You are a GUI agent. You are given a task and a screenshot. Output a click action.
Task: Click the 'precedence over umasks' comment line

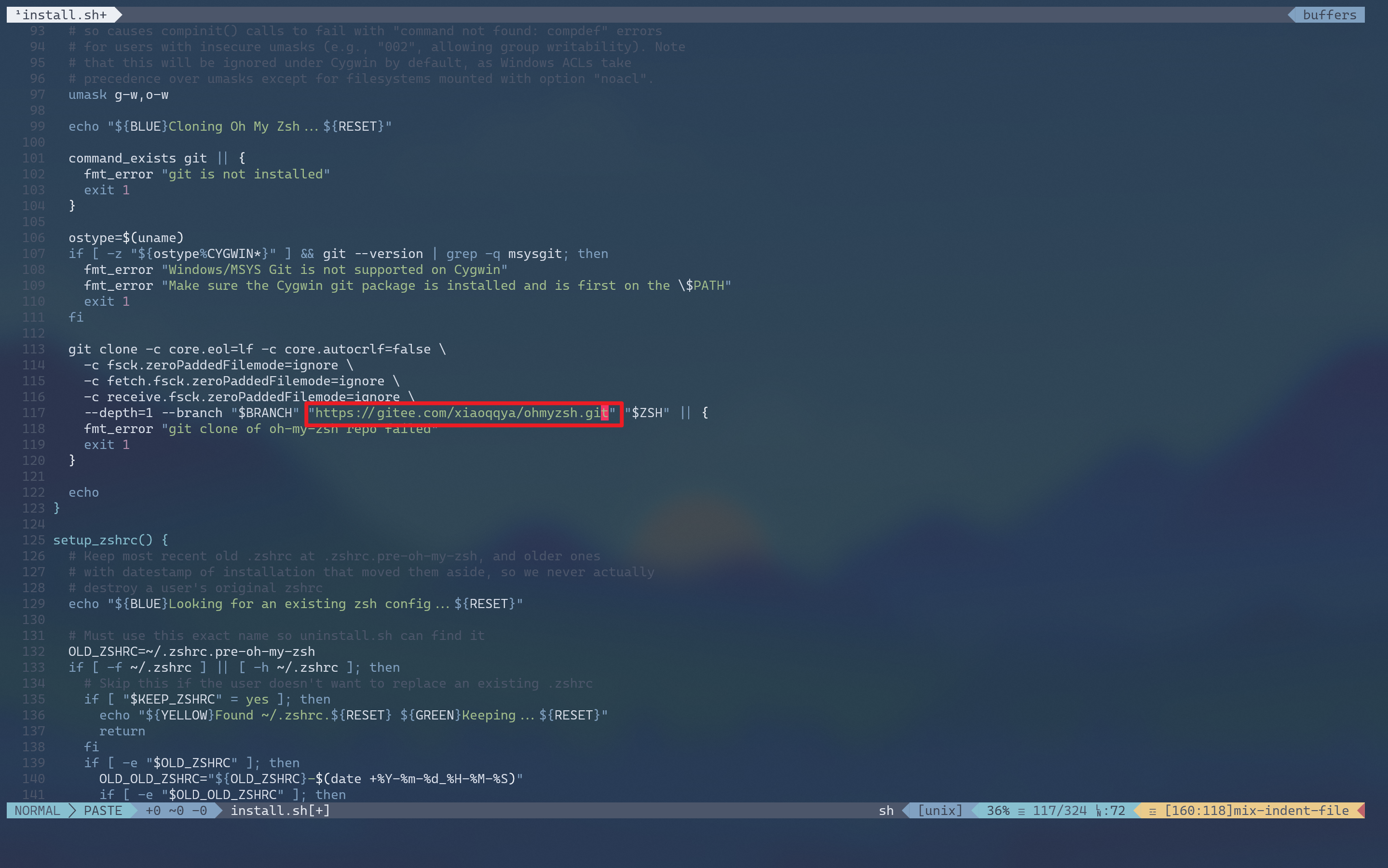tap(361, 79)
